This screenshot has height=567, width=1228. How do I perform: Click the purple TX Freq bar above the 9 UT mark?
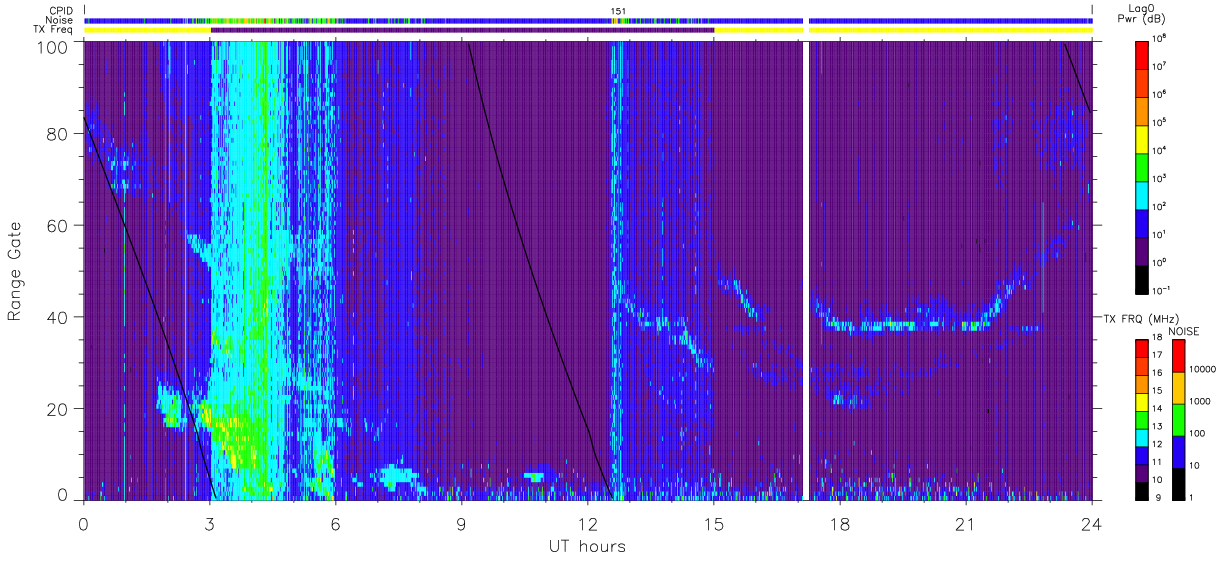pyautogui.click(x=462, y=30)
